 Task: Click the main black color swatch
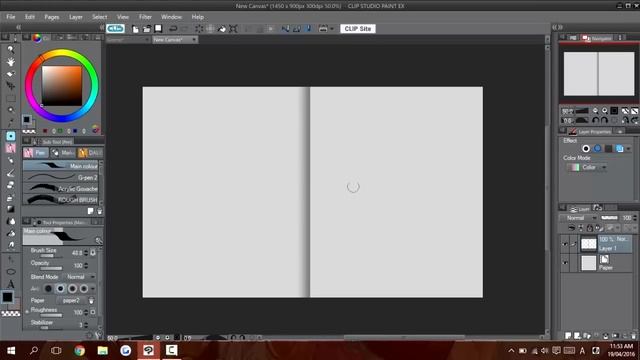click(x=7, y=297)
